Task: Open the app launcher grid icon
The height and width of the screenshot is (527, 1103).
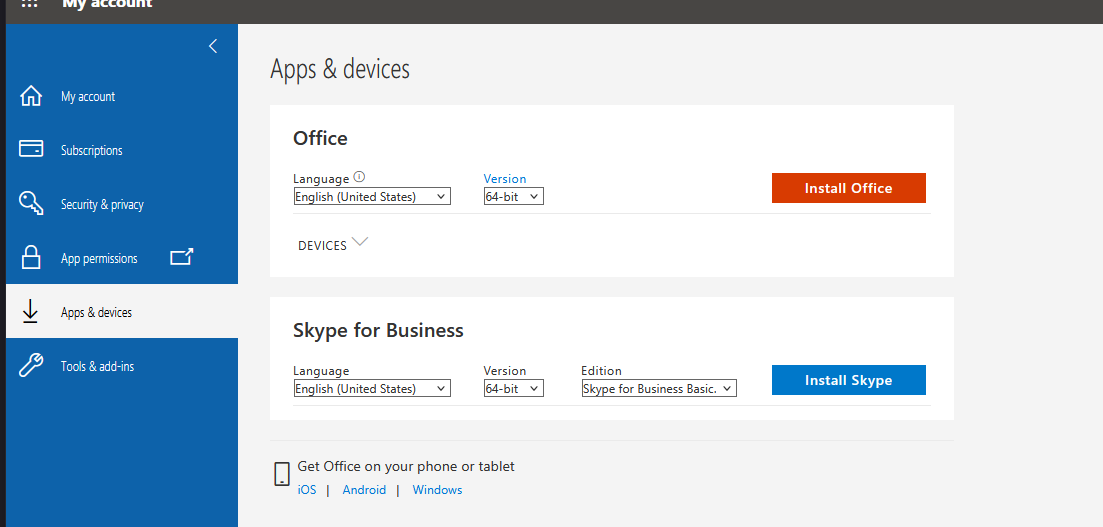Action: point(30,4)
